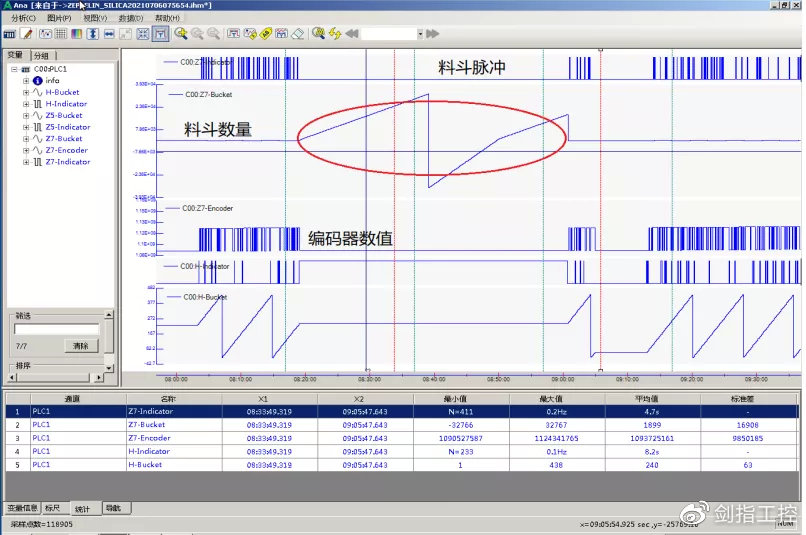Click the chart with tag icon
This screenshot has height=535, width=806.
(x=250, y=34)
